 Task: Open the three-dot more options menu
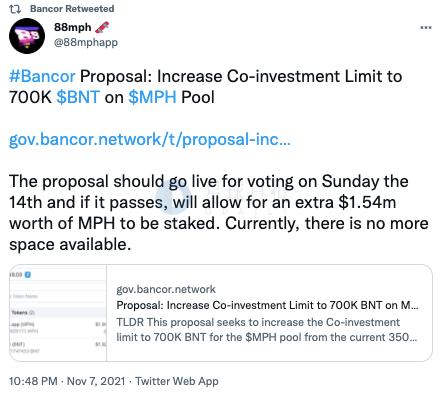[x=426, y=28]
